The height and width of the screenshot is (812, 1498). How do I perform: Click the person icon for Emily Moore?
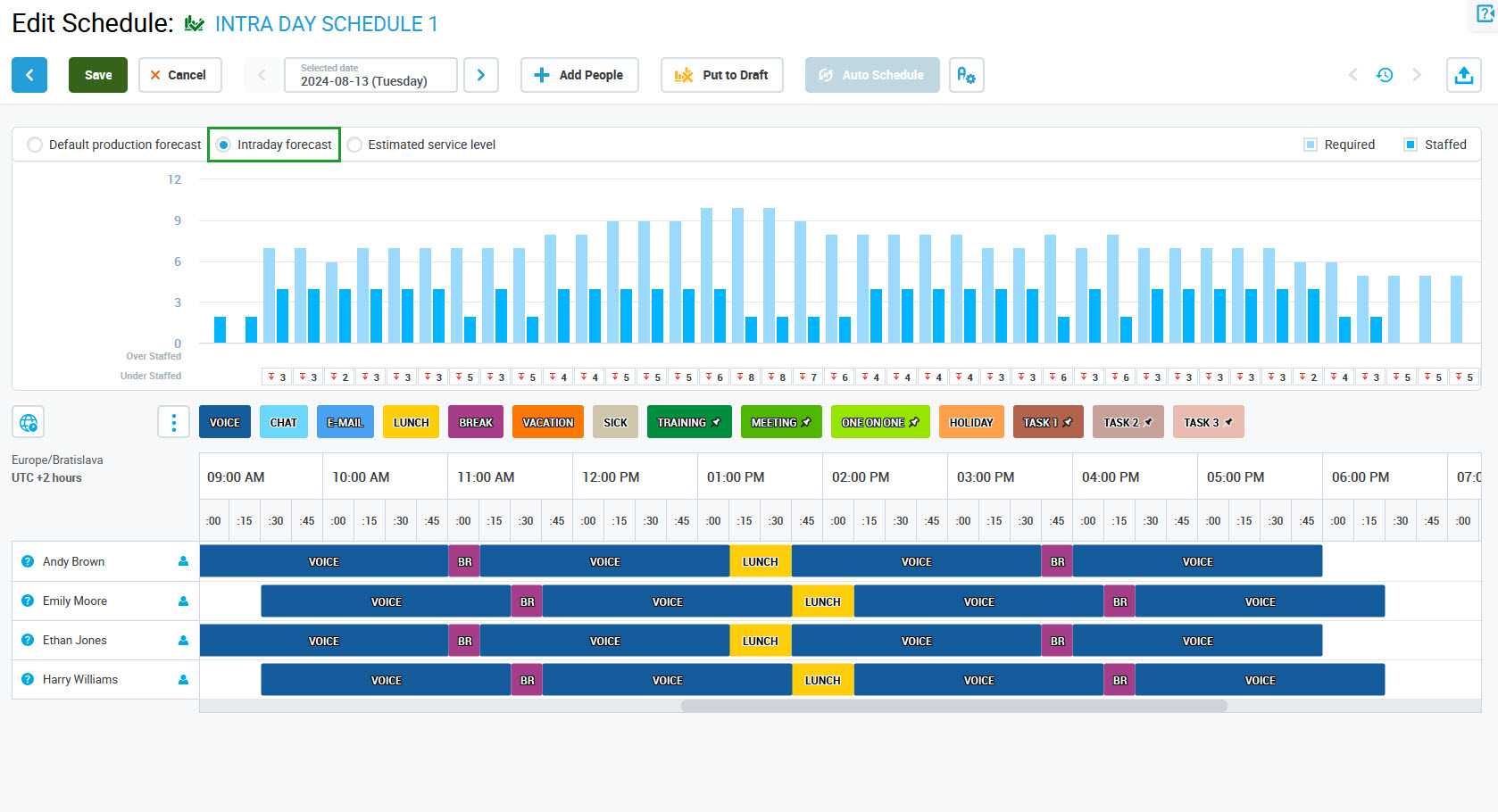183,601
